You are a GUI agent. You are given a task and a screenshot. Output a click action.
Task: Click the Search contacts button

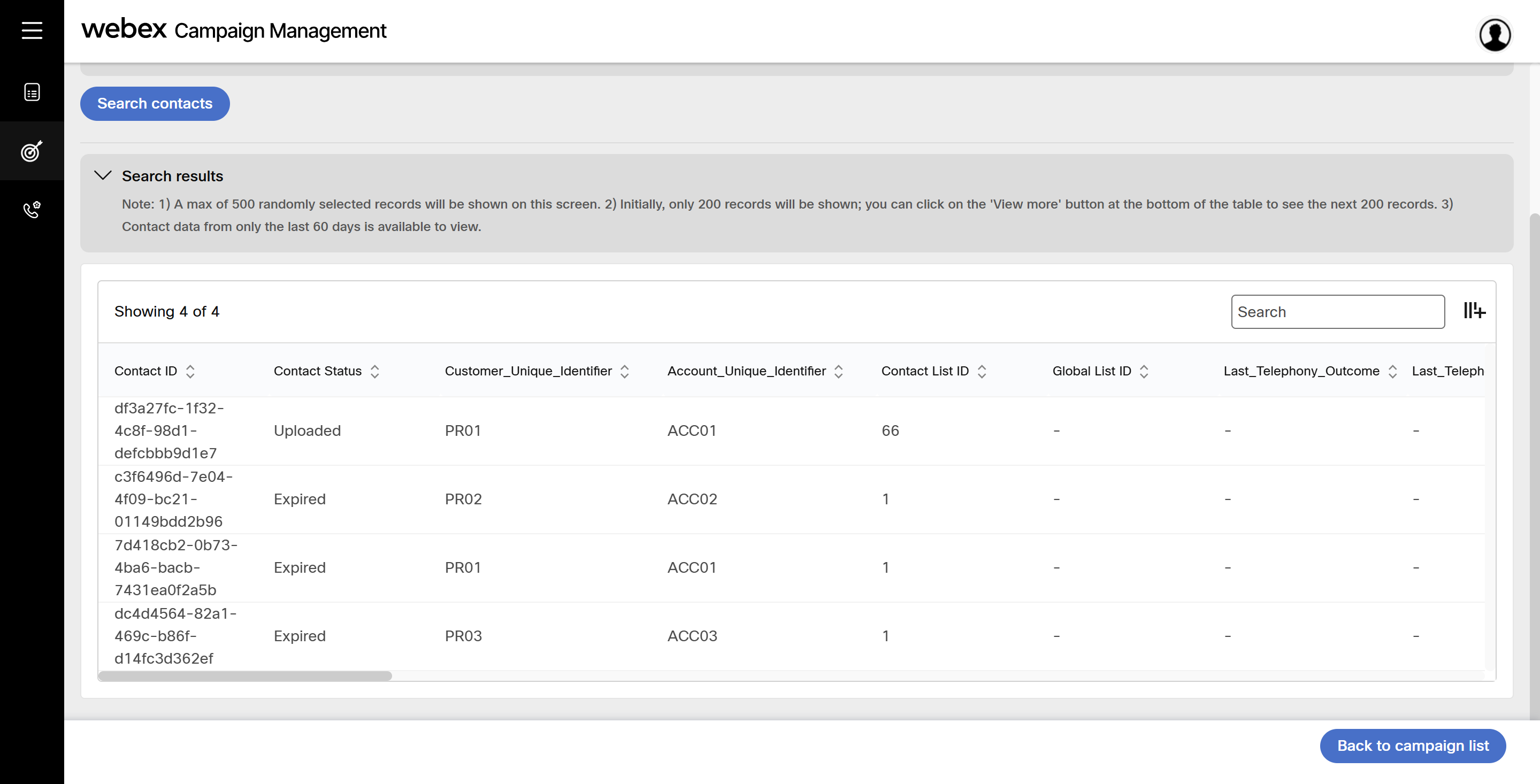pyautogui.click(x=155, y=103)
